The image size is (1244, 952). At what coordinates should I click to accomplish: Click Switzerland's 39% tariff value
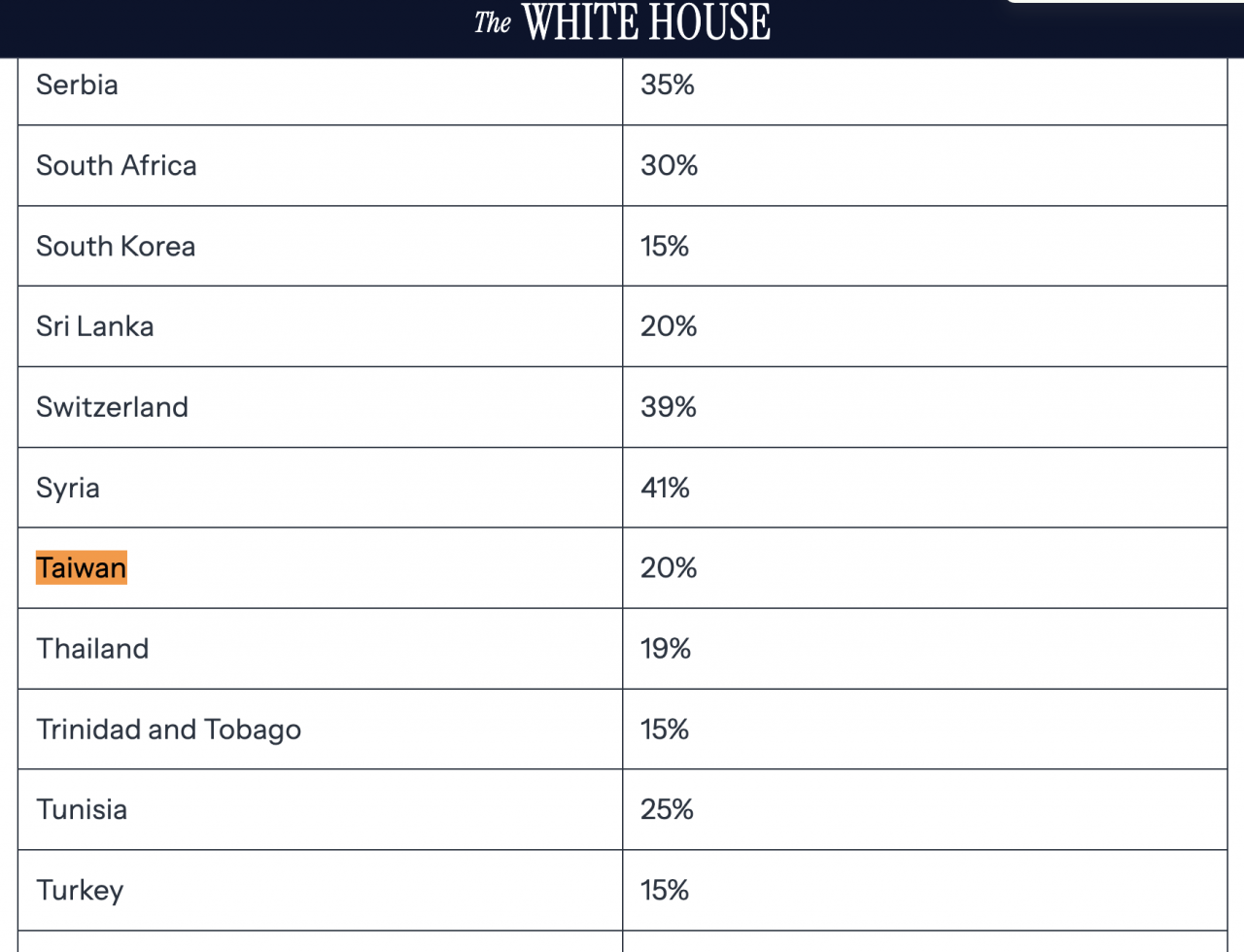pyautogui.click(x=669, y=407)
